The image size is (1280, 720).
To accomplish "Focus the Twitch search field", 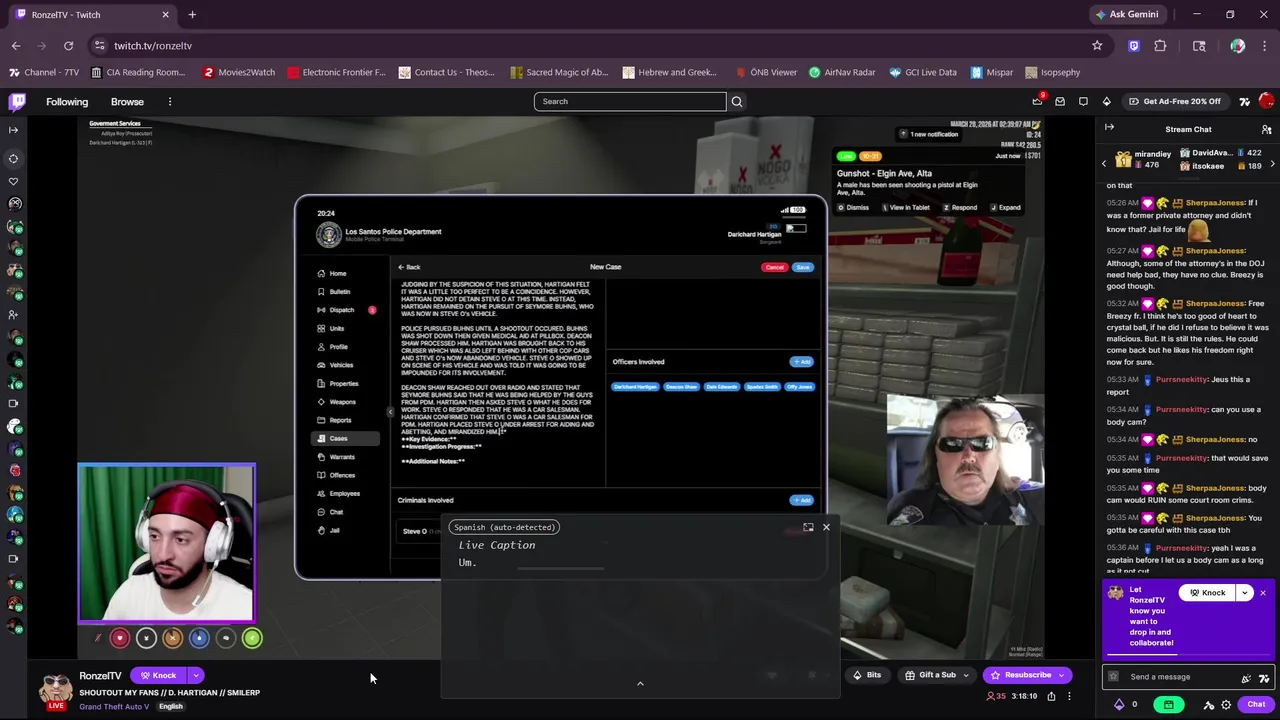I will [x=630, y=101].
